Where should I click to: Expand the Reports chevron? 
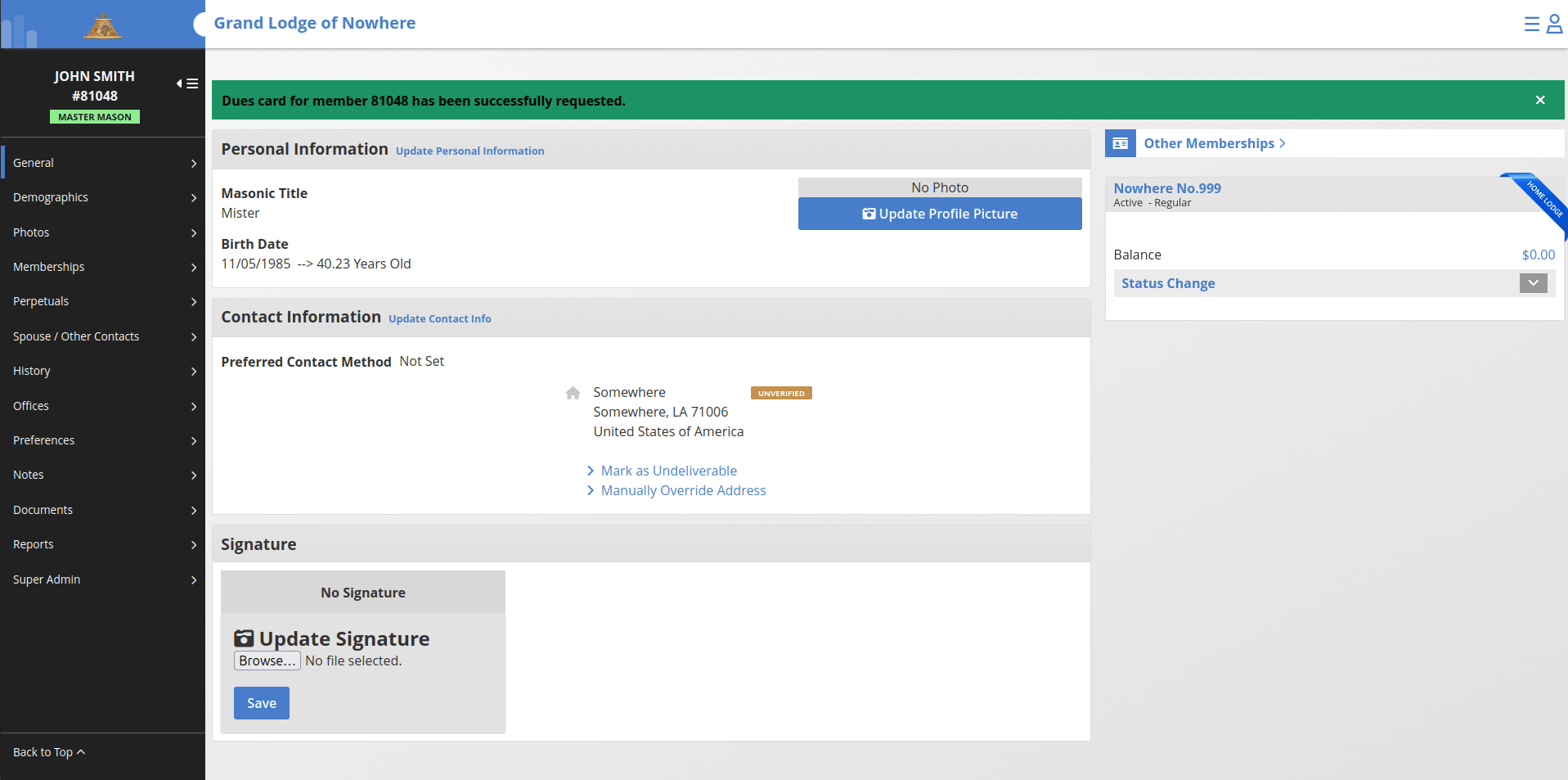click(x=194, y=544)
